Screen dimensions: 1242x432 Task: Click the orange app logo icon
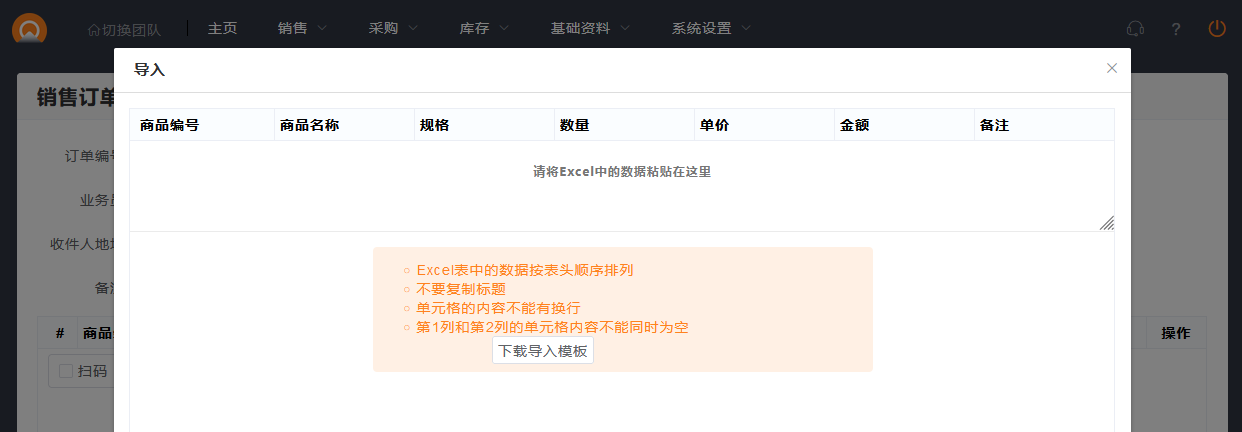pyautogui.click(x=30, y=28)
